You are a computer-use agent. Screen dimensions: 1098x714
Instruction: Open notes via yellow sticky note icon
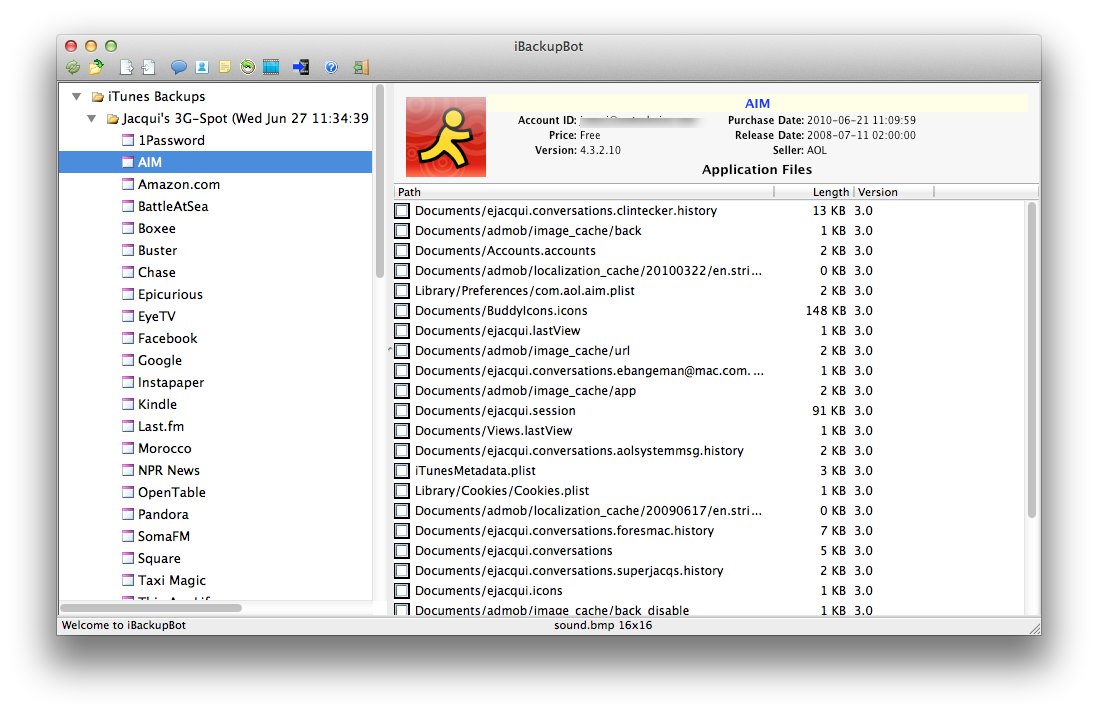(x=225, y=67)
